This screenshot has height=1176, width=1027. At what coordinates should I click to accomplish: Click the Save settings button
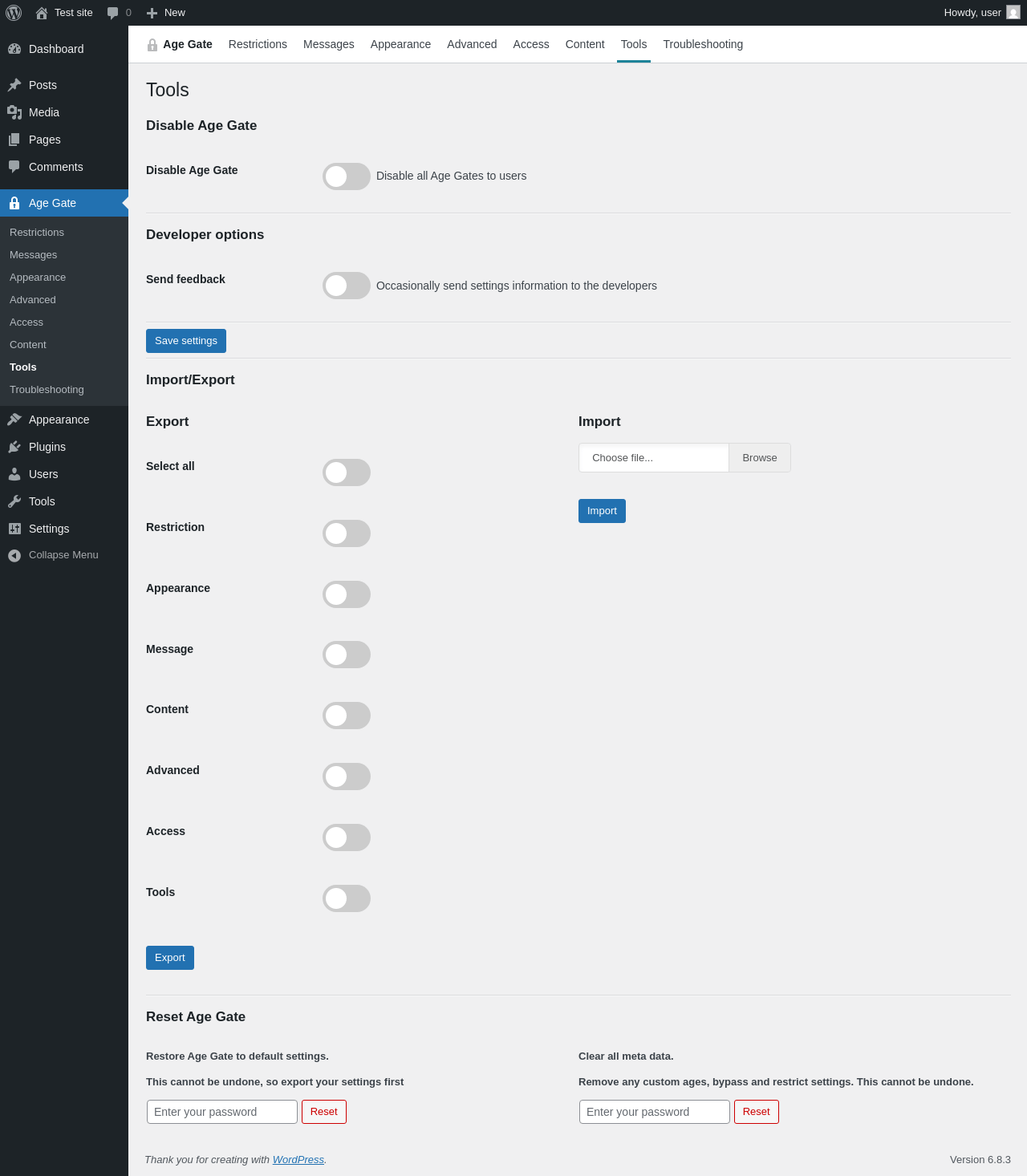click(x=186, y=341)
